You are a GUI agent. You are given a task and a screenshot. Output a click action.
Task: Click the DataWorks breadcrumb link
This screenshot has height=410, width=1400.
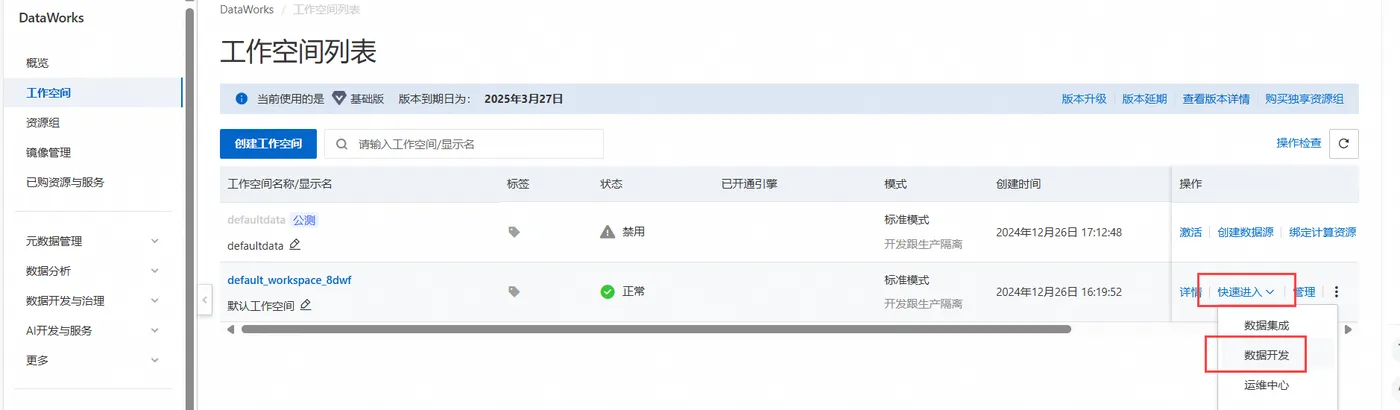coord(246,9)
